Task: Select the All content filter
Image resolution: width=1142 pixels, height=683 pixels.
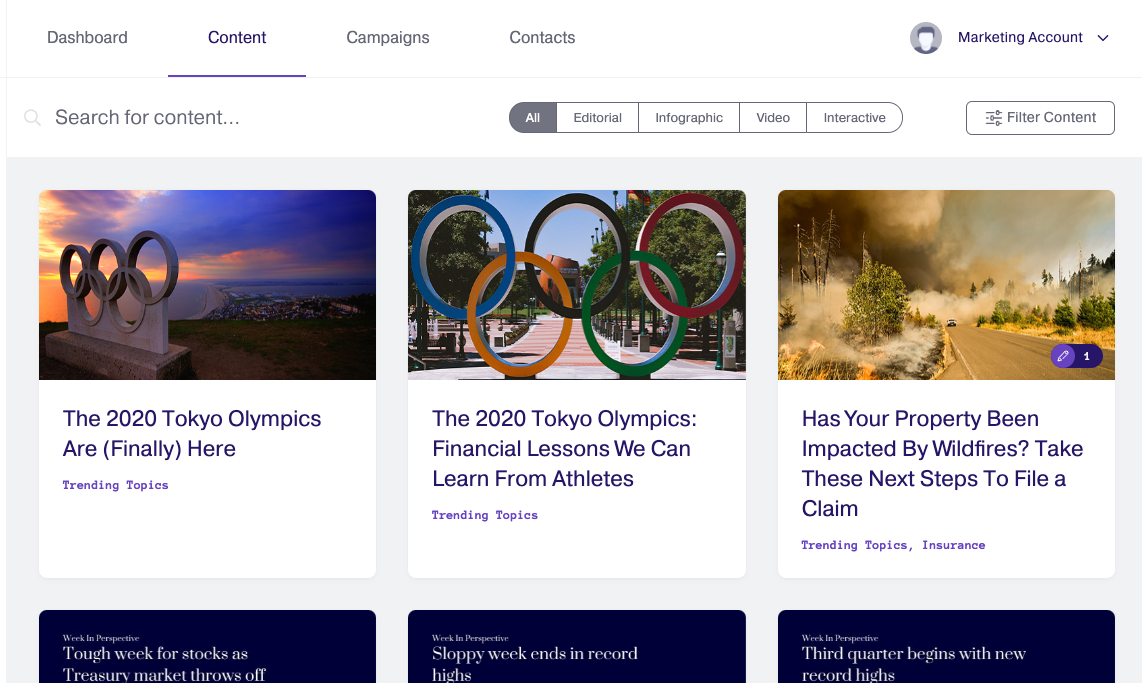Action: click(x=533, y=118)
